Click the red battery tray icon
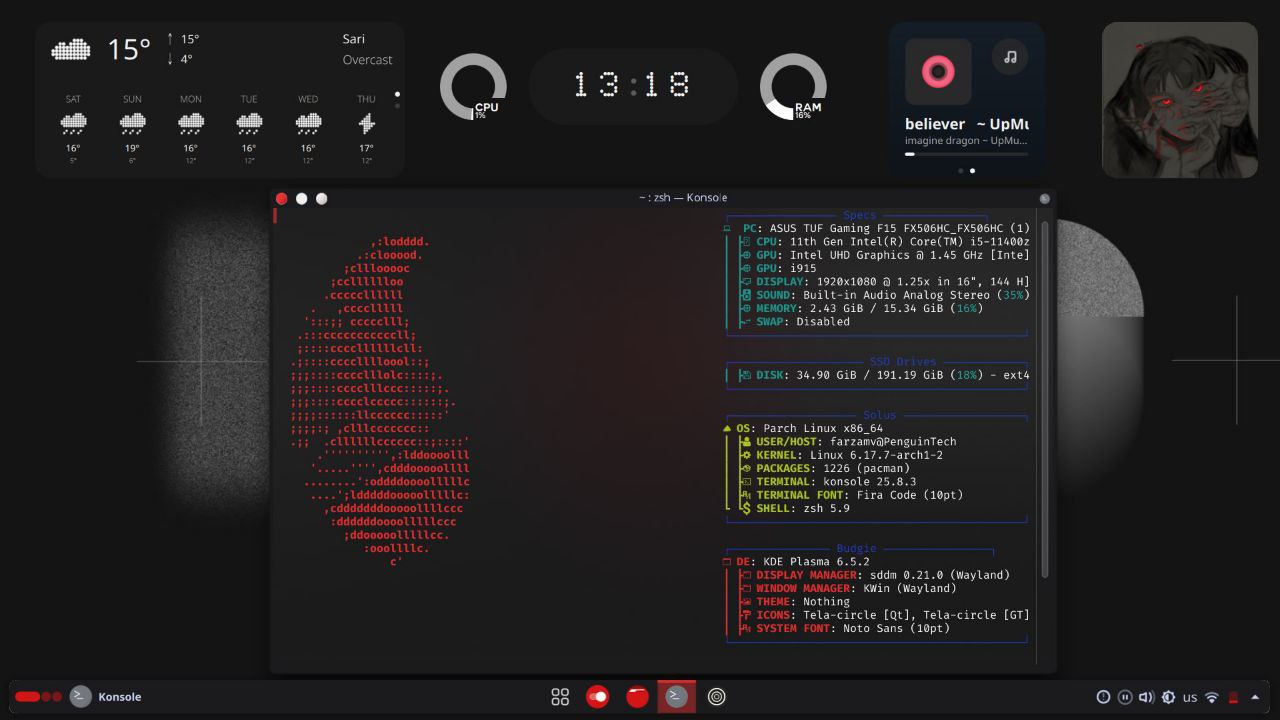The width and height of the screenshot is (1280, 720). point(1234,697)
